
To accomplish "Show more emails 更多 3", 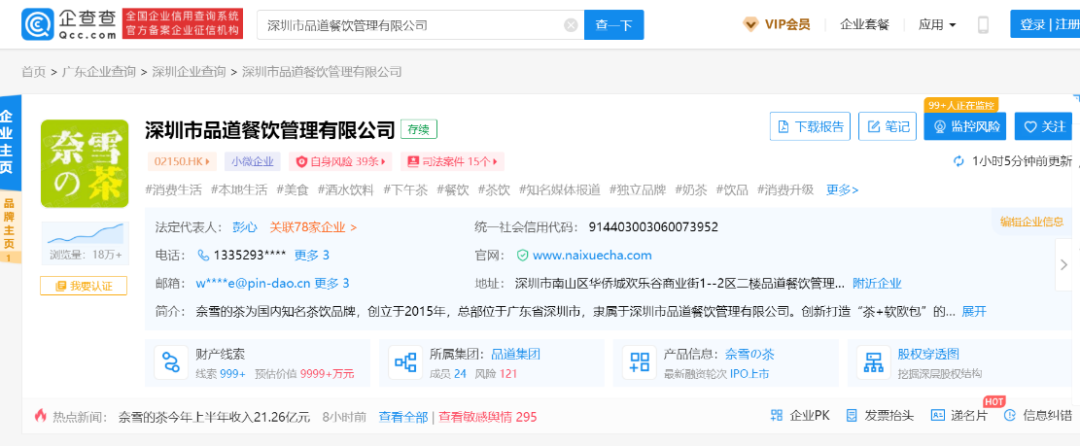I will [332, 283].
